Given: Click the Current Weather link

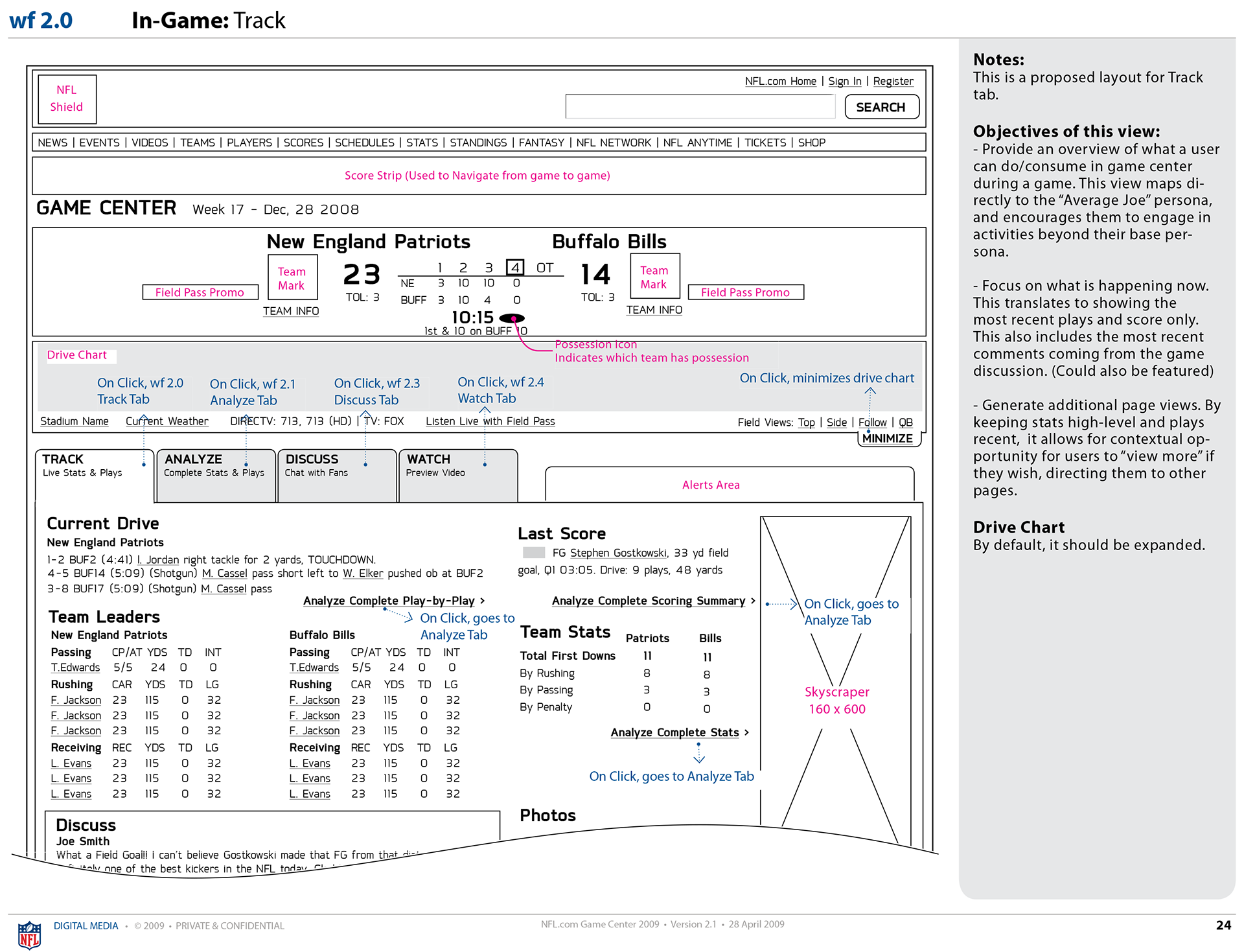Looking at the screenshot, I should (167, 421).
